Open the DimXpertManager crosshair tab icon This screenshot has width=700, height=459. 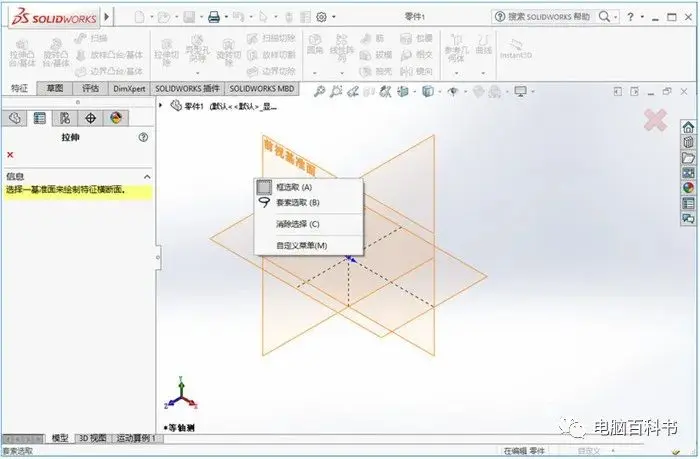pos(91,118)
